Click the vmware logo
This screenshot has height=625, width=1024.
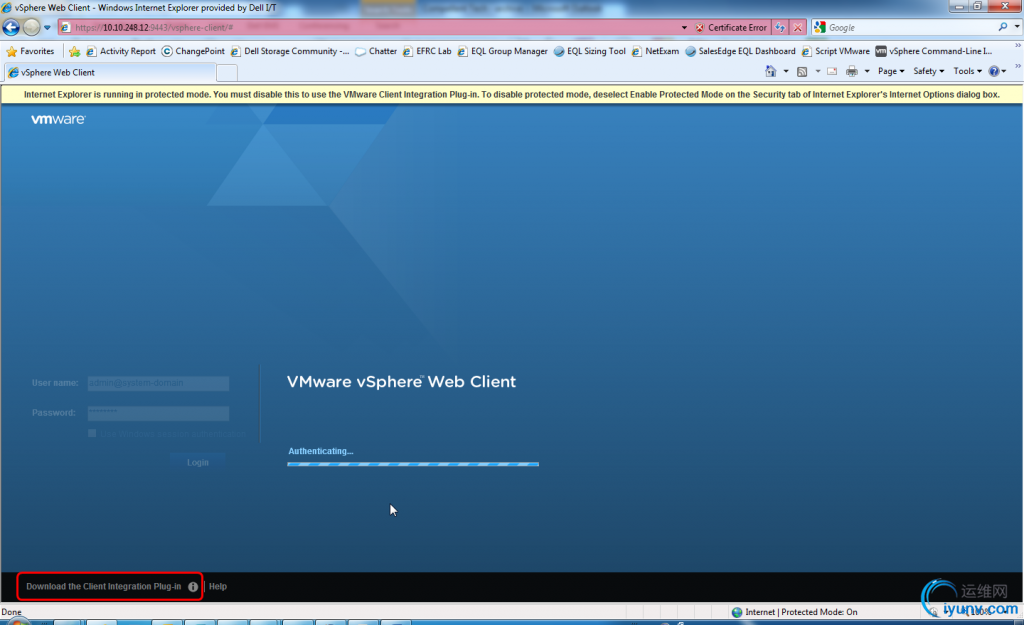pyautogui.click(x=58, y=120)
